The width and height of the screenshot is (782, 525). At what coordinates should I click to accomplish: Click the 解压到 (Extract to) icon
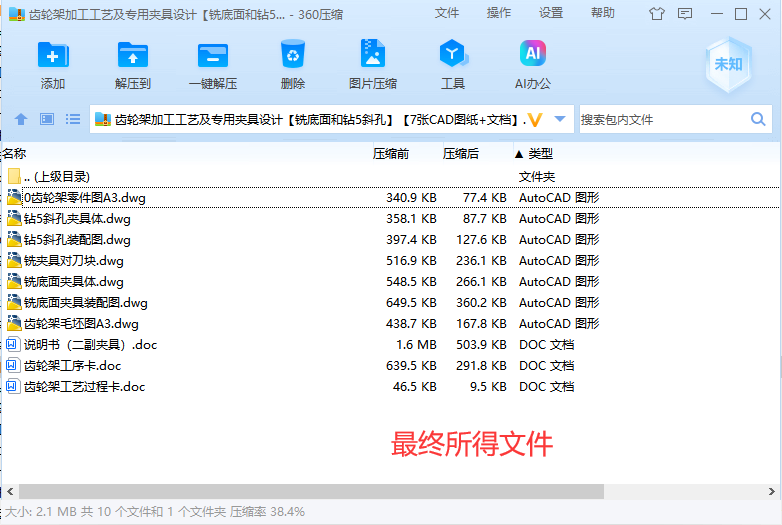pos(133,54)
